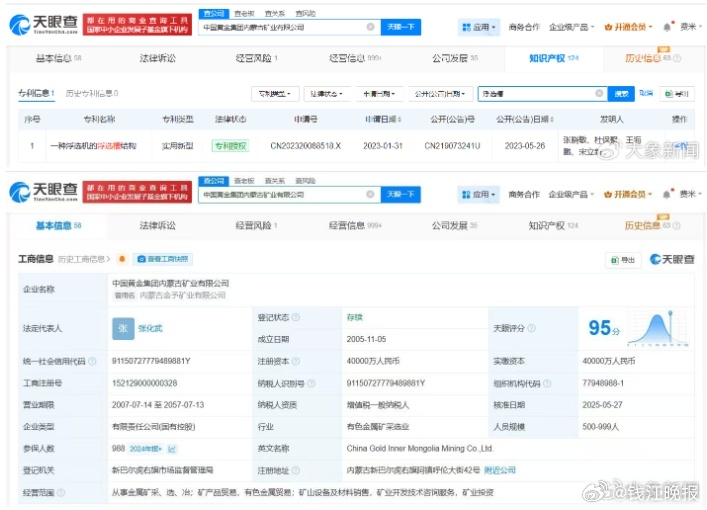The width and height of the screenshot is (707, 510).
Task: Click 商务合作 on the business-info page
Action: pos(524,194)
